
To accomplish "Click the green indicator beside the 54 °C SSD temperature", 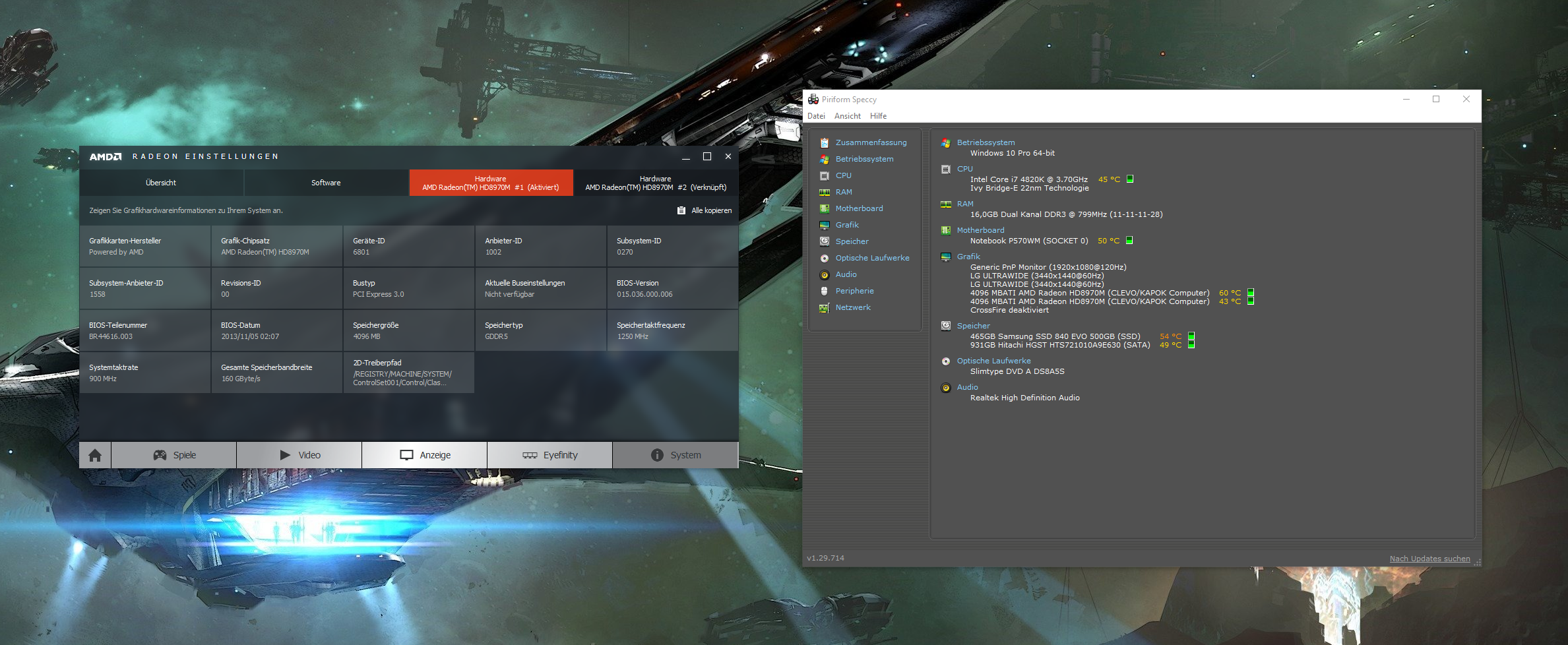I will pos(1191,336).
